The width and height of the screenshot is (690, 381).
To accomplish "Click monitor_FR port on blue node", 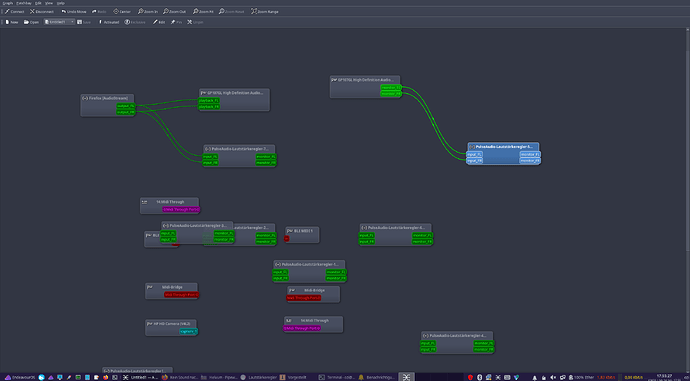I will click(530, 161).
